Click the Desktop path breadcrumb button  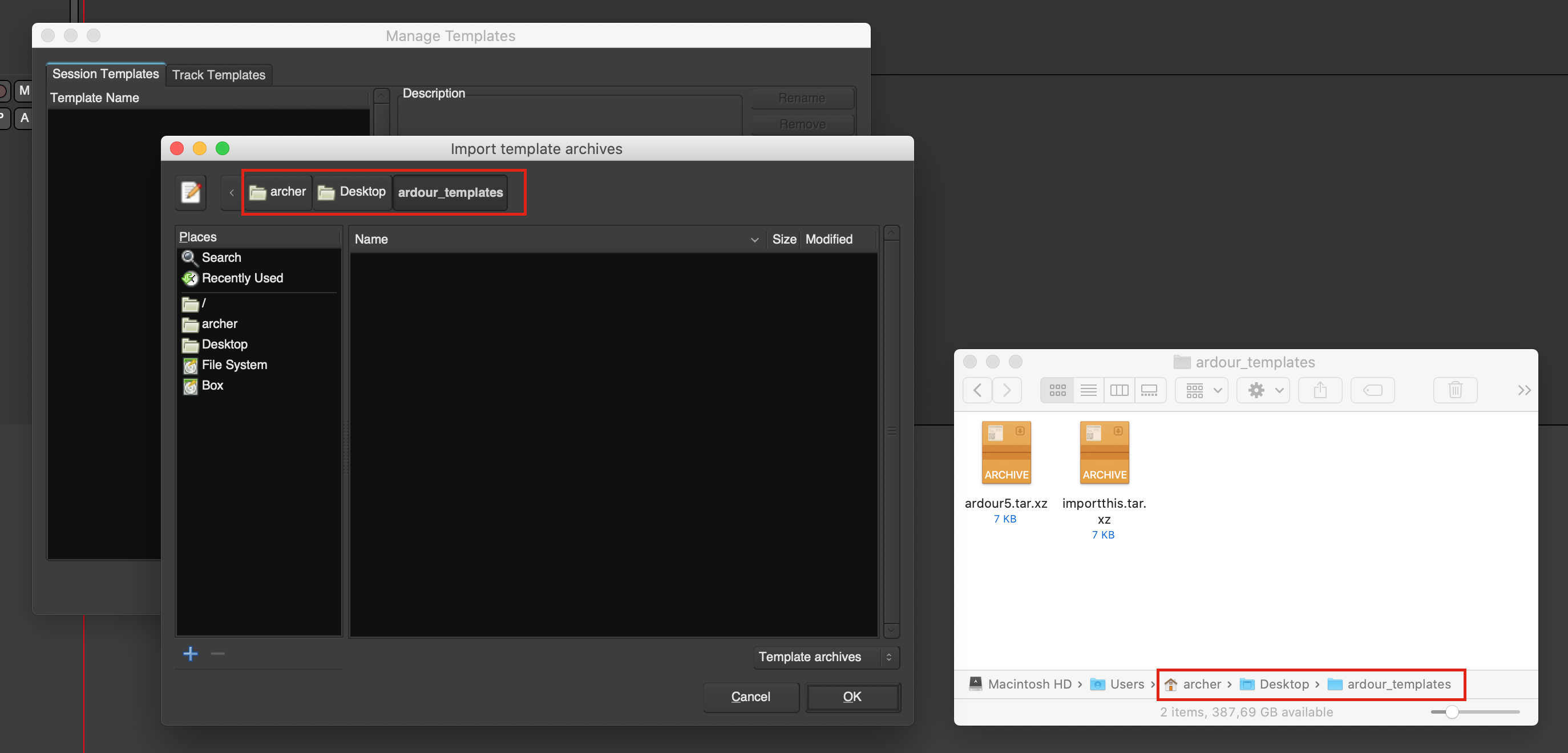coord(352,192)
